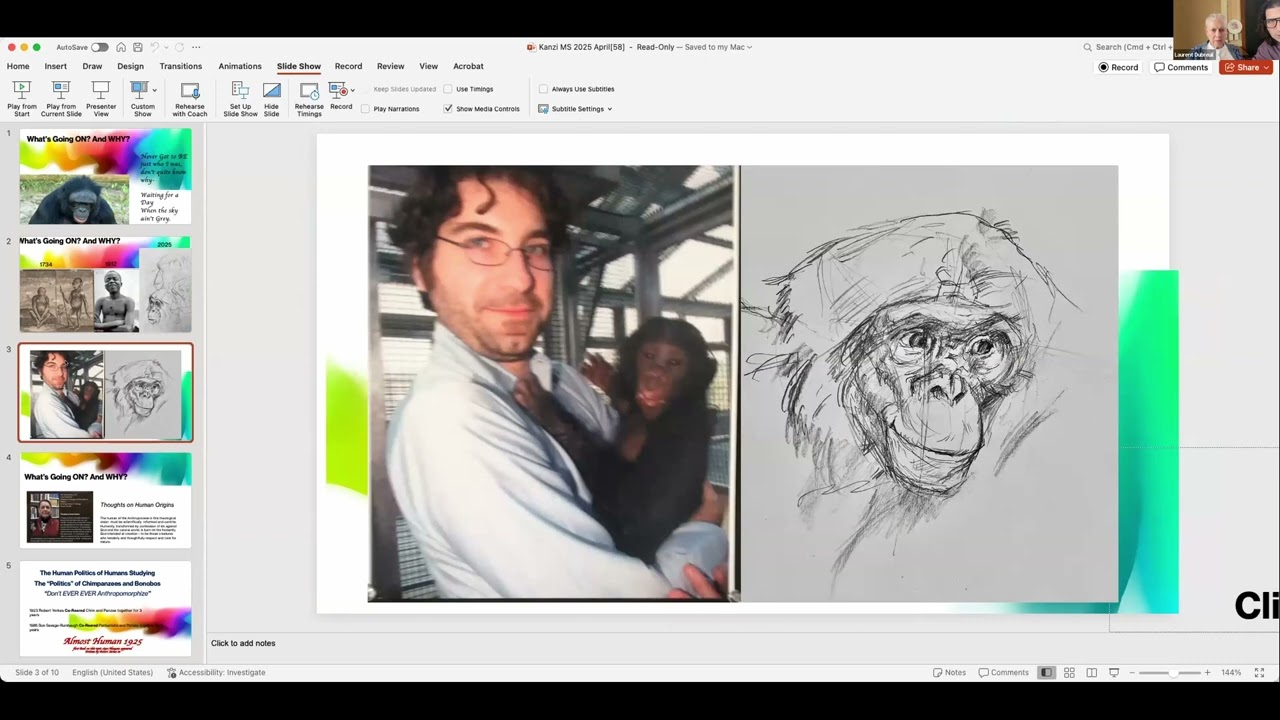Click the Subtitle Settings icon
This screenshot has height=720, width=1280.
coord(543,109)
